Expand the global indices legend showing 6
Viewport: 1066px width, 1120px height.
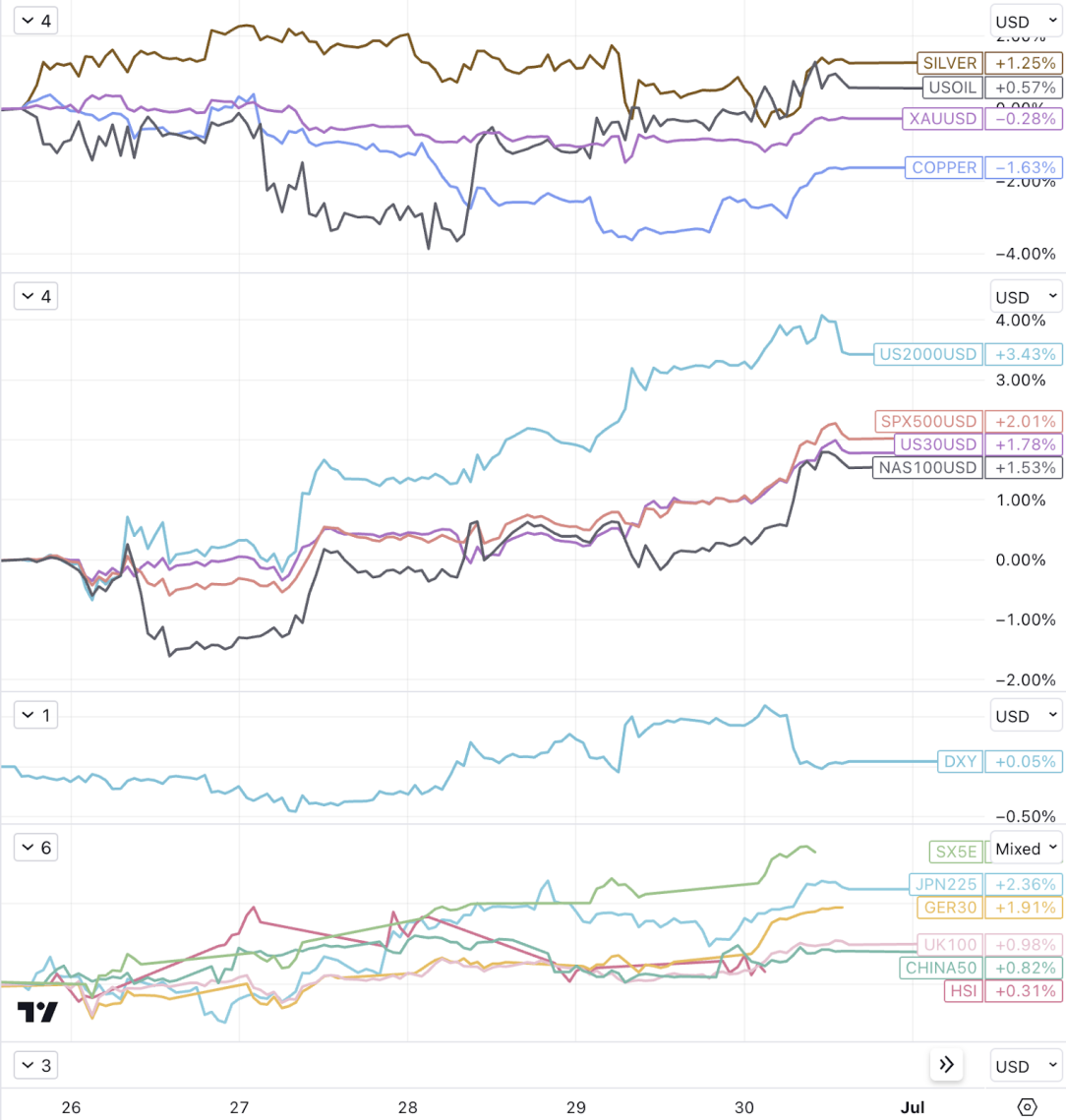[x=35, y=848]
